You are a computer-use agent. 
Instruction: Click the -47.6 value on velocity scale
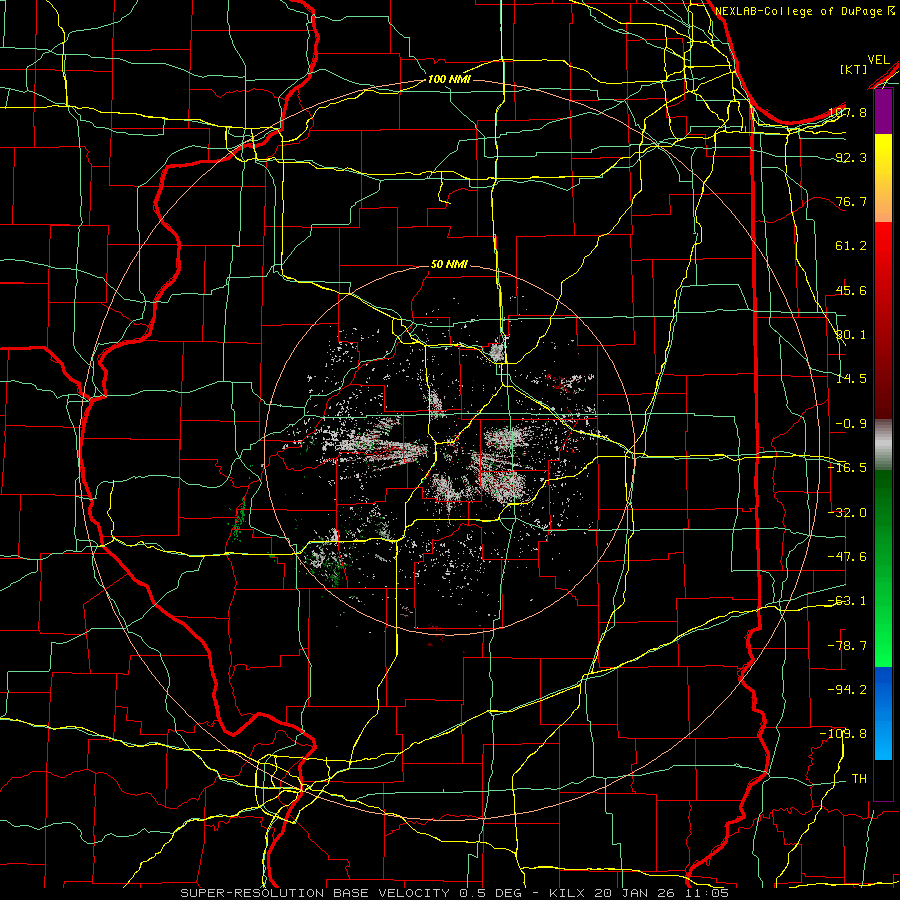[x=847, y=557]
